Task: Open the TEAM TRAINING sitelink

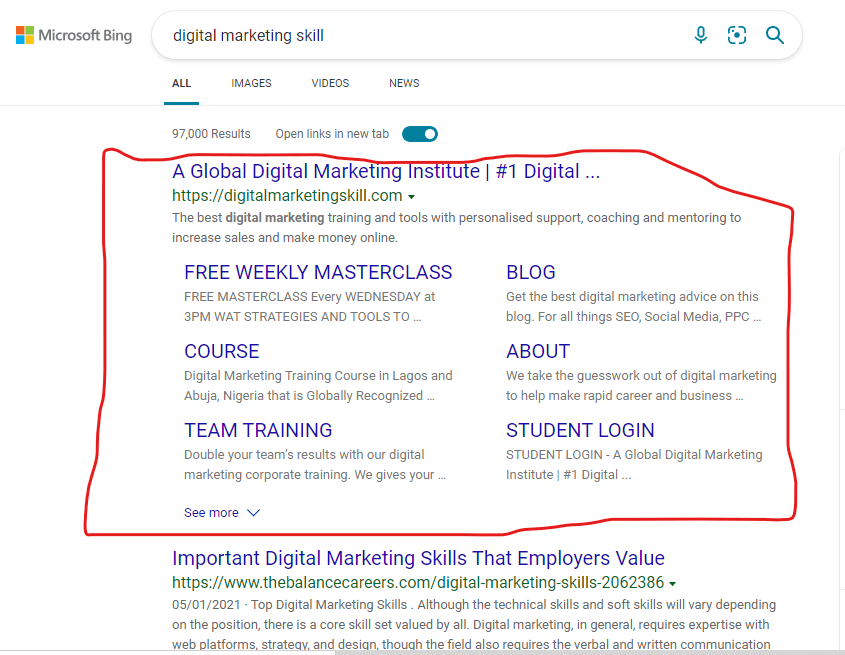Action: click(258, 430)
